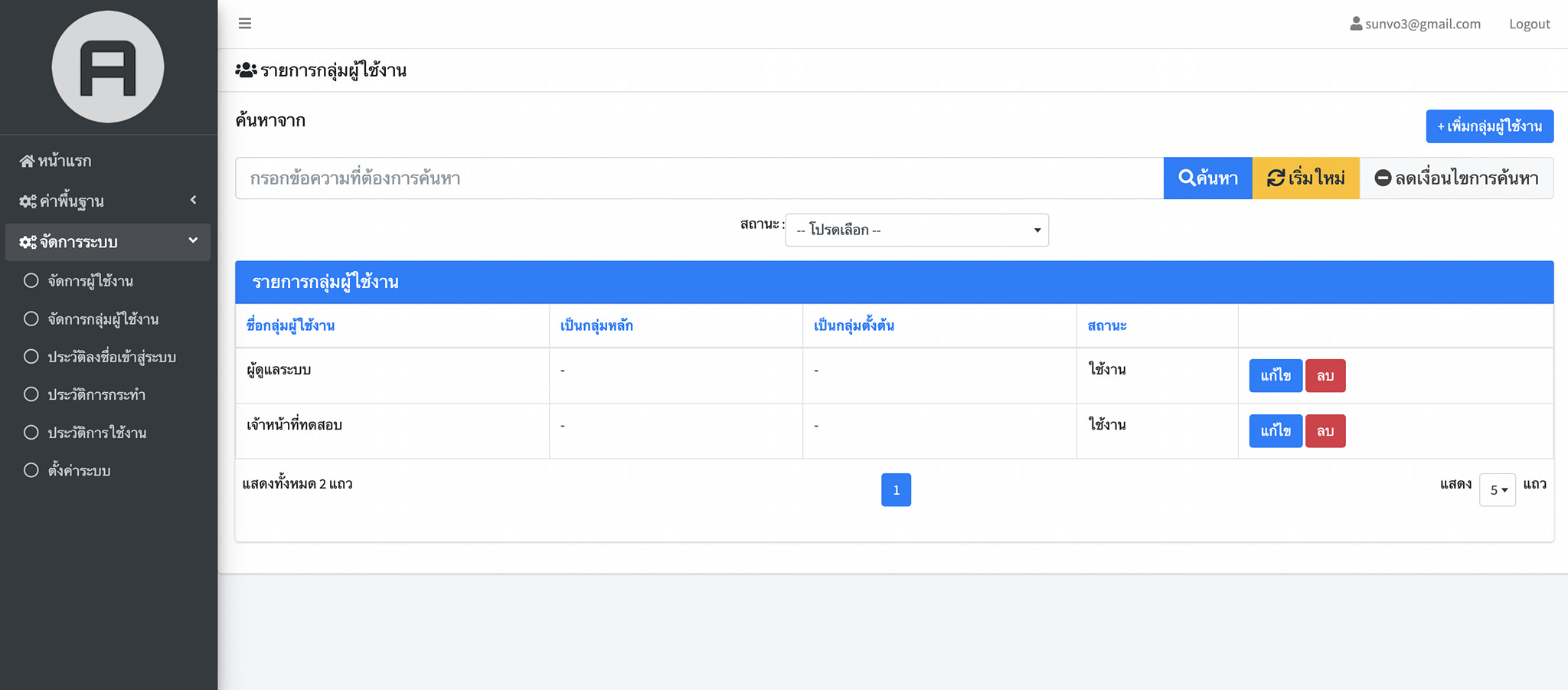Click the round A logo avatar
1568x690 pixels.
(108, 67)
